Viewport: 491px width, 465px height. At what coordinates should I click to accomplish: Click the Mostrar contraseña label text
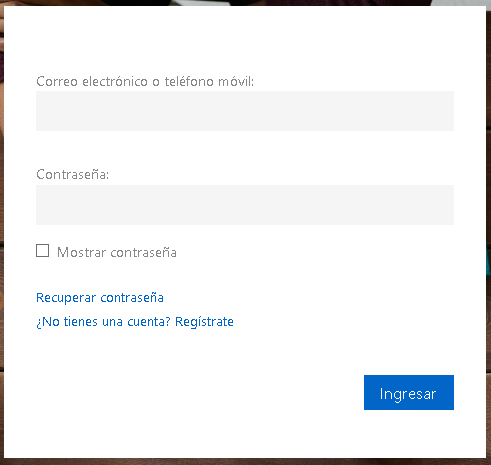[x=117, y=252]
